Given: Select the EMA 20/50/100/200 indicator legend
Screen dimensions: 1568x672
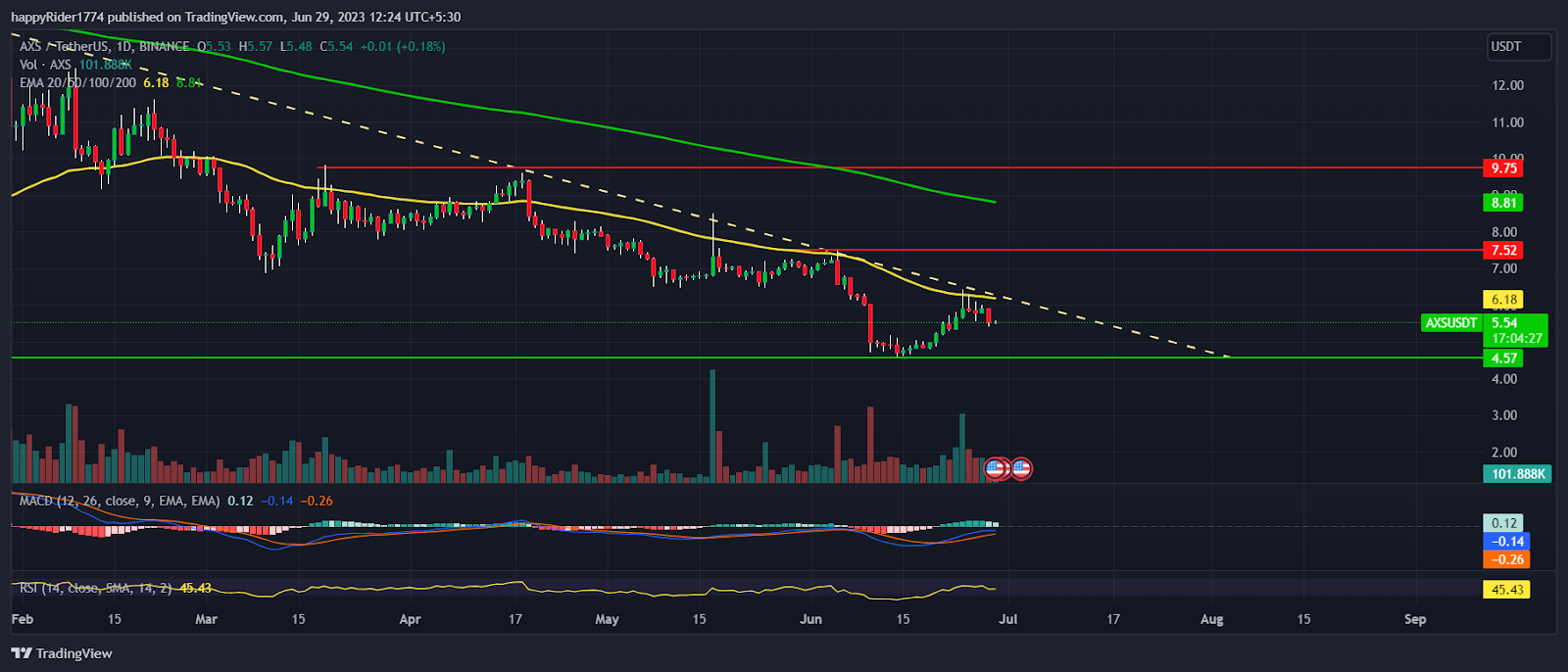Looking at the screenshot, I should [x=78, y=82].
